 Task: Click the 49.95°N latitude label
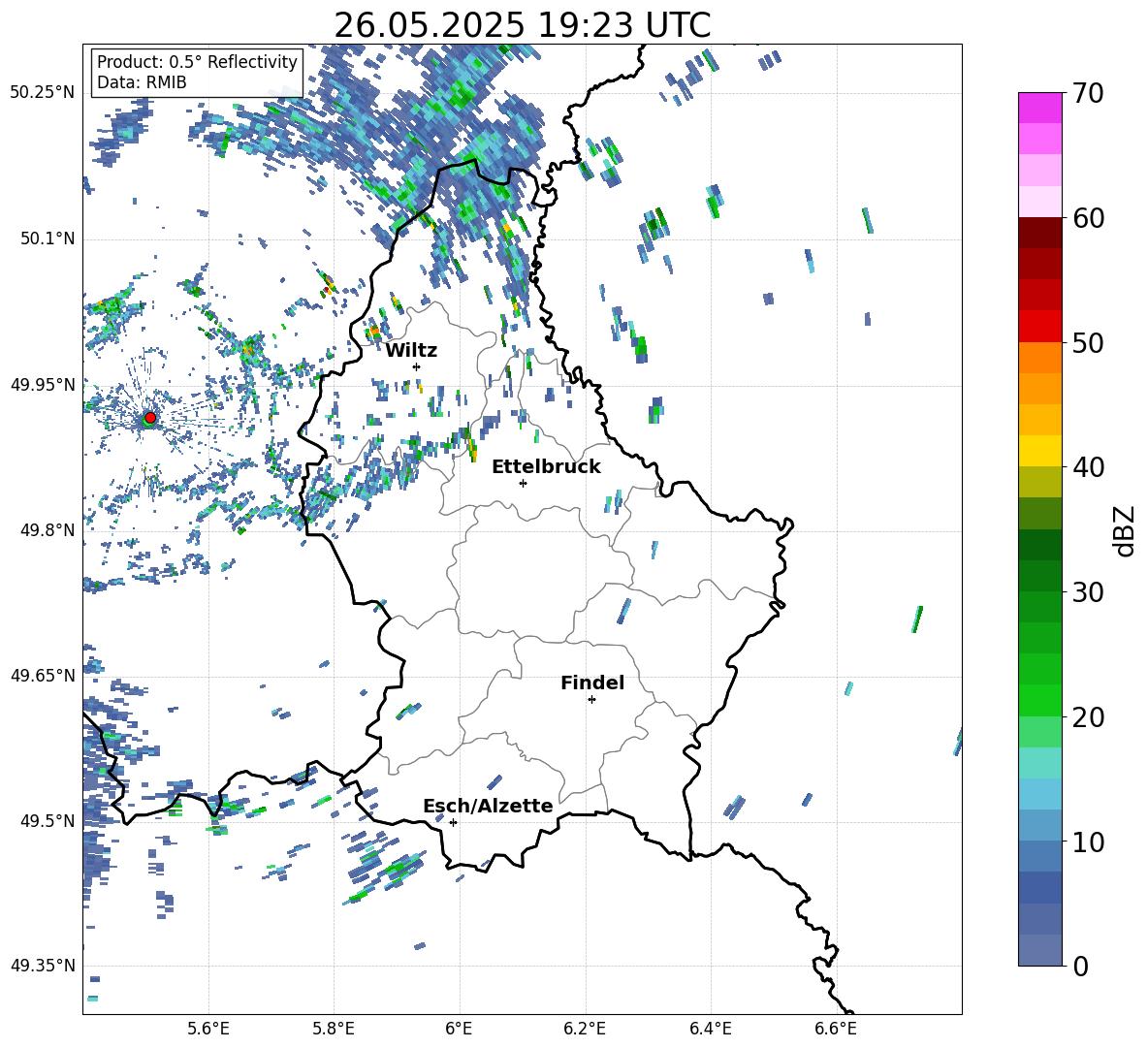(x=43, y=385)
